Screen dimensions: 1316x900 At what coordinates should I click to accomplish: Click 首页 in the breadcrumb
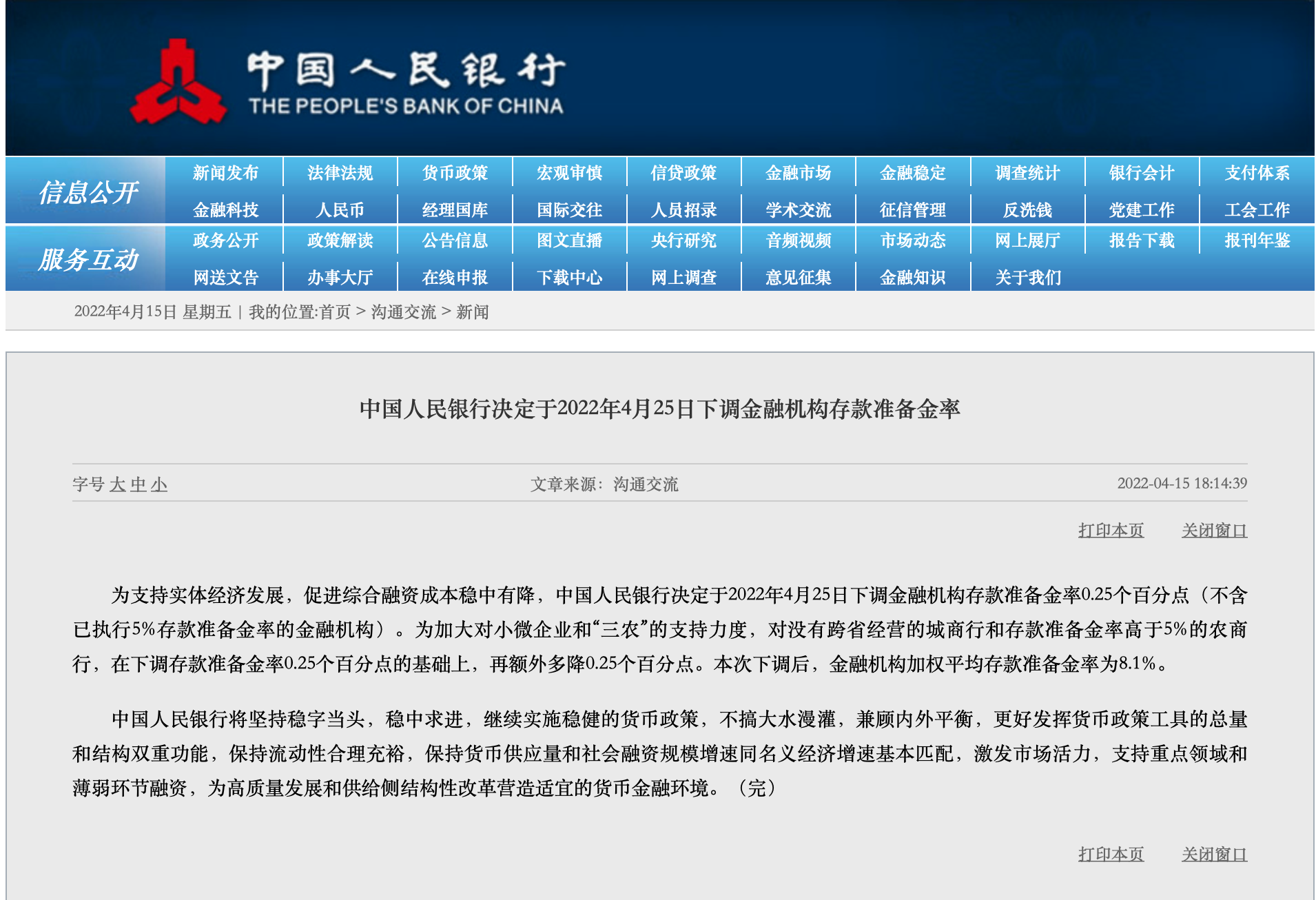pyautogui.click(x=335, y=312)
